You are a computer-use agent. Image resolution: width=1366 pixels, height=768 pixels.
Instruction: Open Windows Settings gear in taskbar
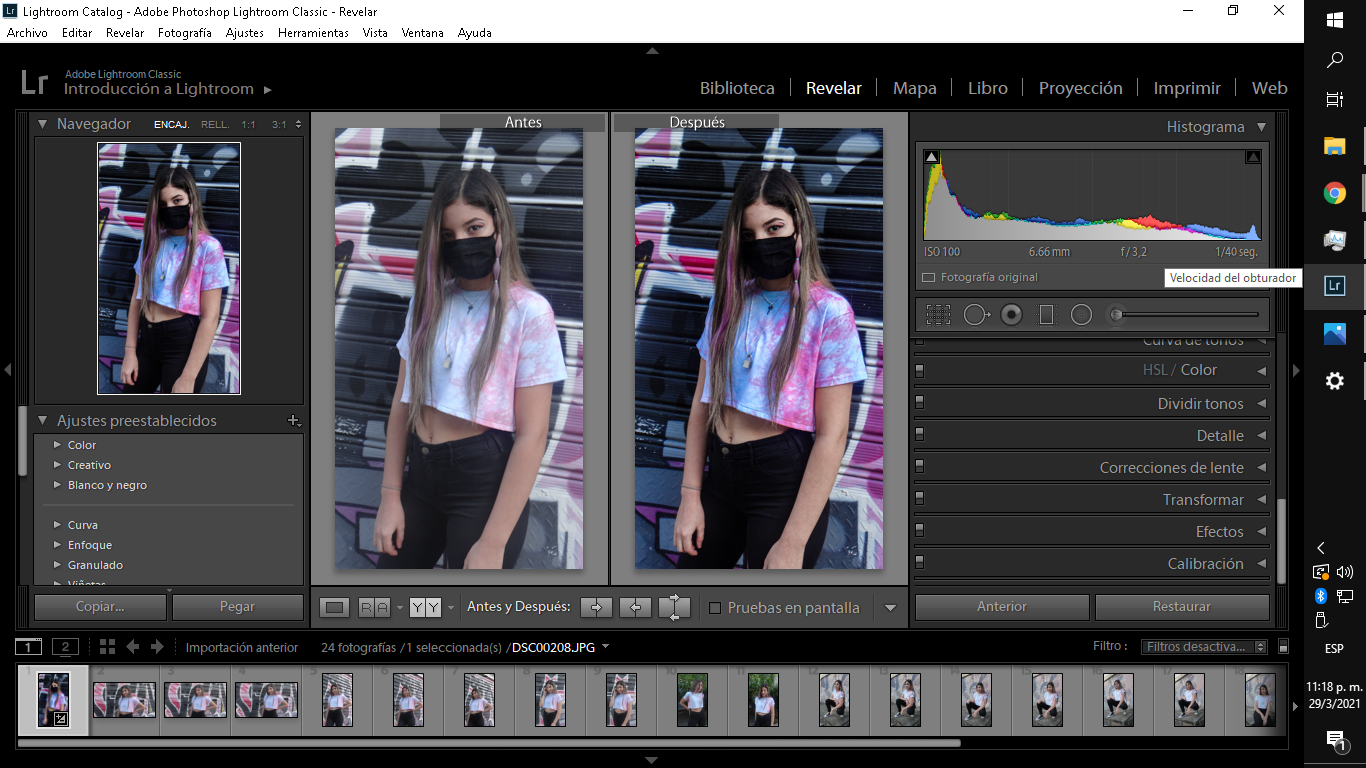click(x=1334, y=381)
